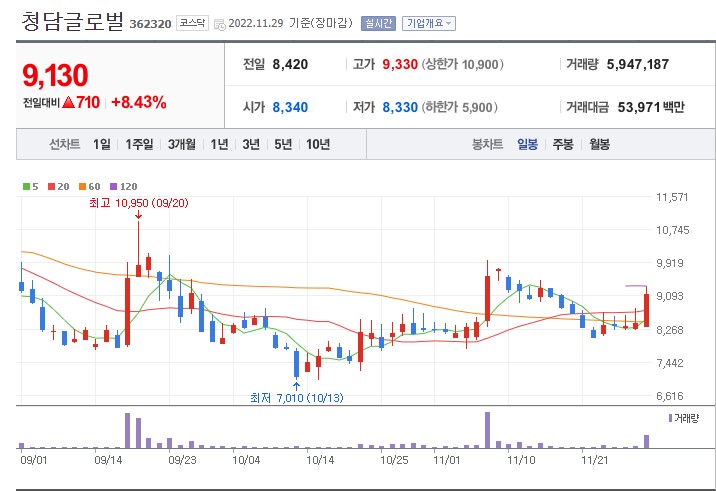This screenshot has width=716, height=491.
Task: Click the 선차트 label
Action: [x=65, y=144]
